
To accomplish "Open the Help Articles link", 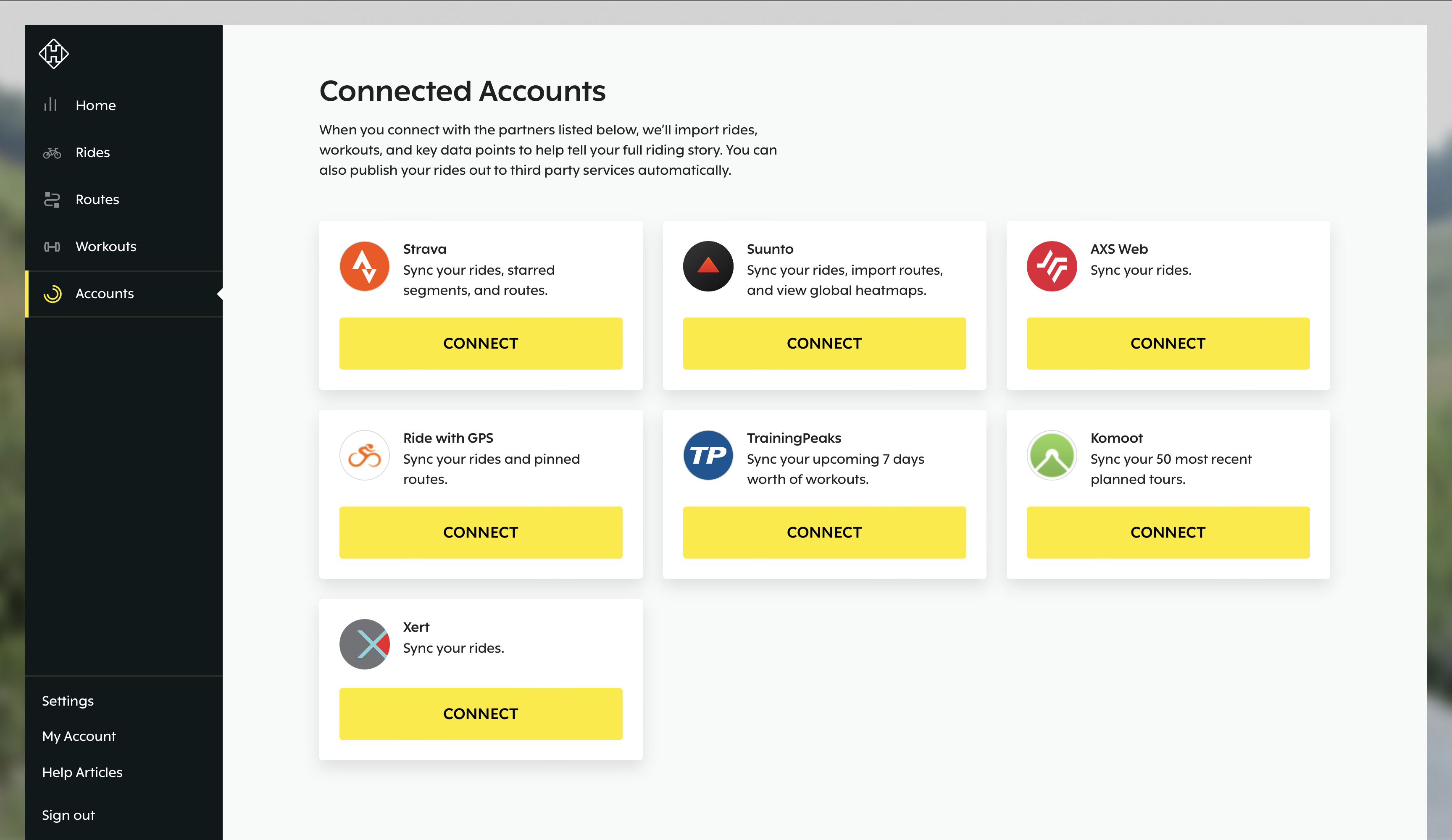I will pyautogui.click(x=82, y=772).
